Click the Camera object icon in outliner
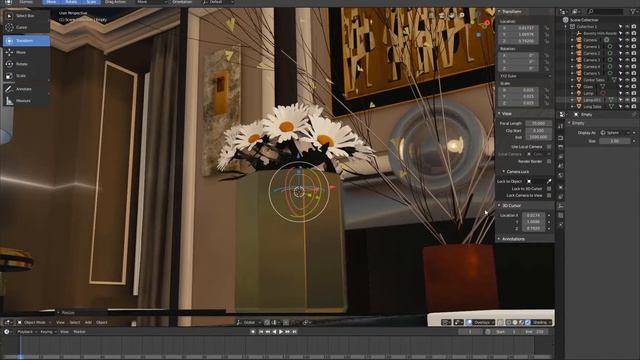The image size is (640, 360). tap(579, 40)
